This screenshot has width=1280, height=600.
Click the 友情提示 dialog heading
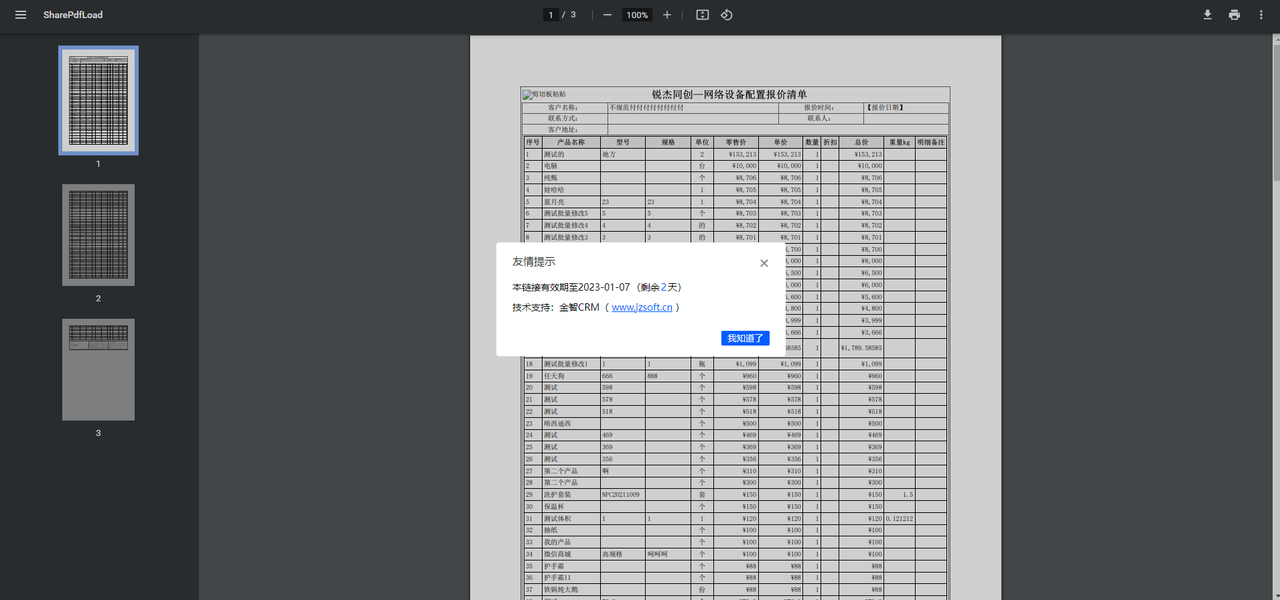534,262
